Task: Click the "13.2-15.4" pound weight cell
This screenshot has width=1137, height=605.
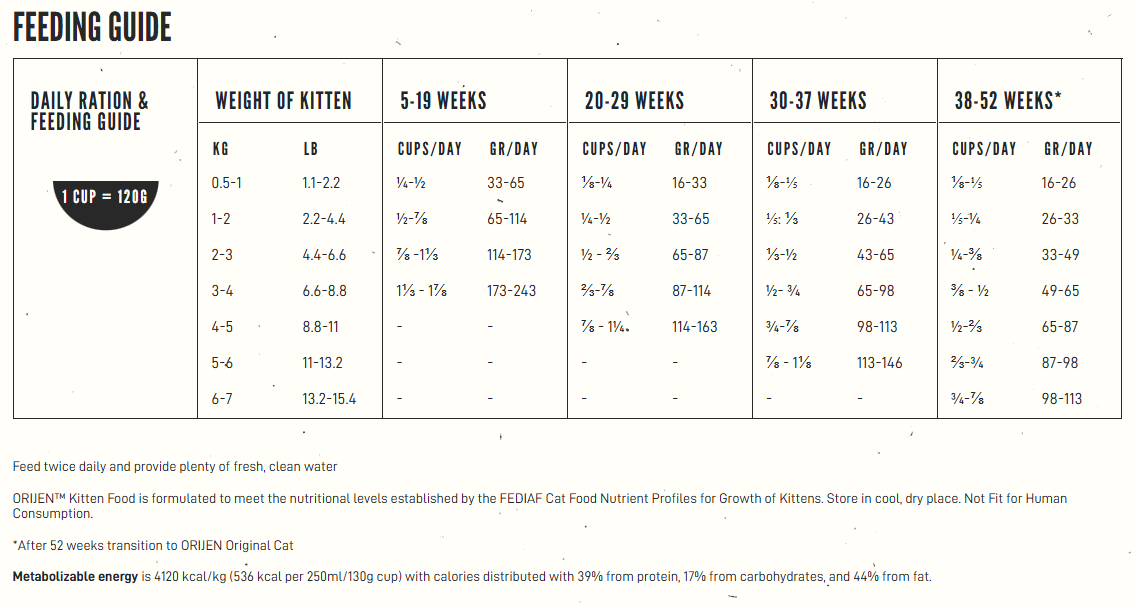Action: pos(329,399)
